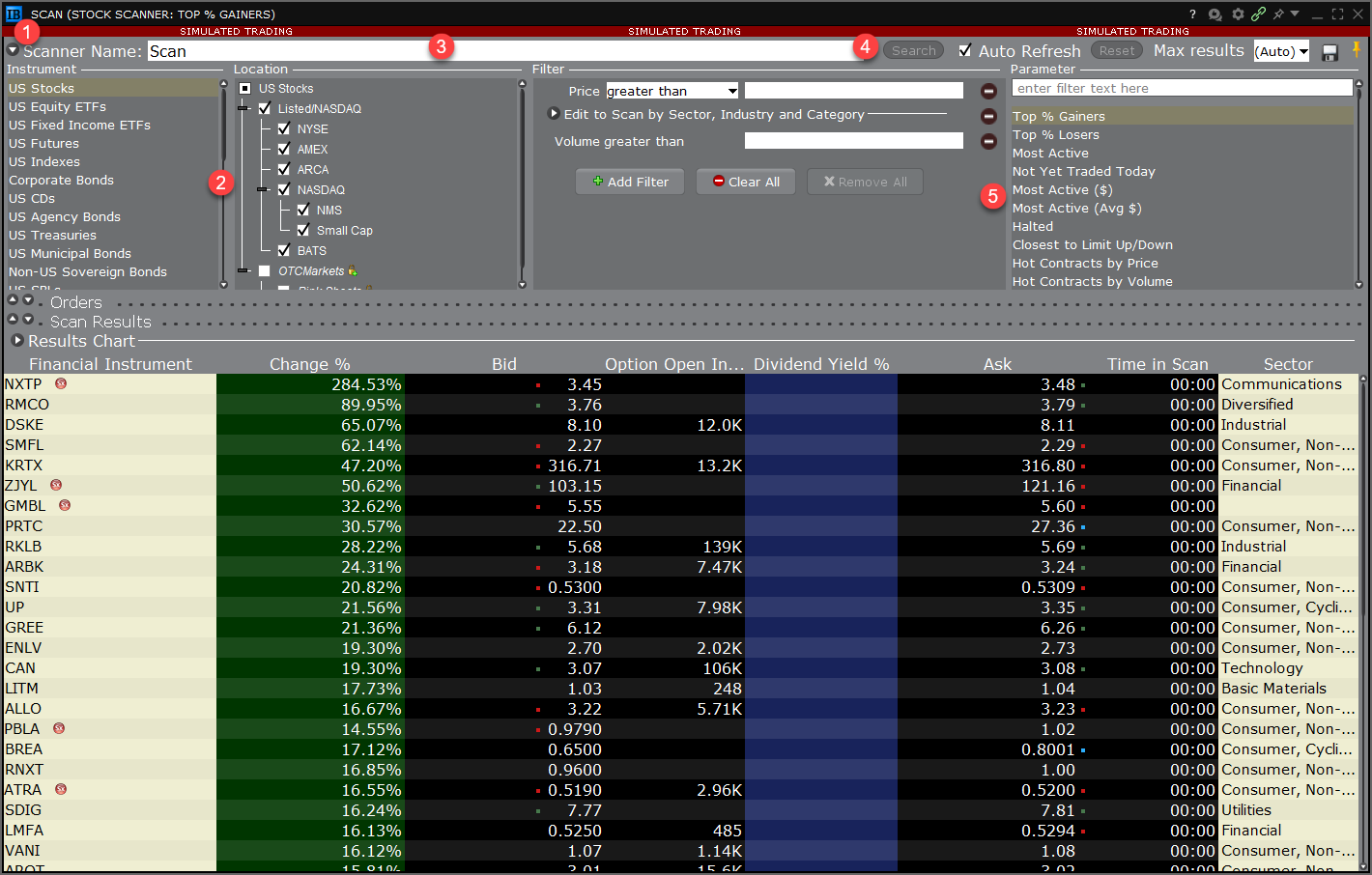The image size is (1372, 875).
Task: Uncheck the Small Cap checkbox
Action: [x=303, y=230]
